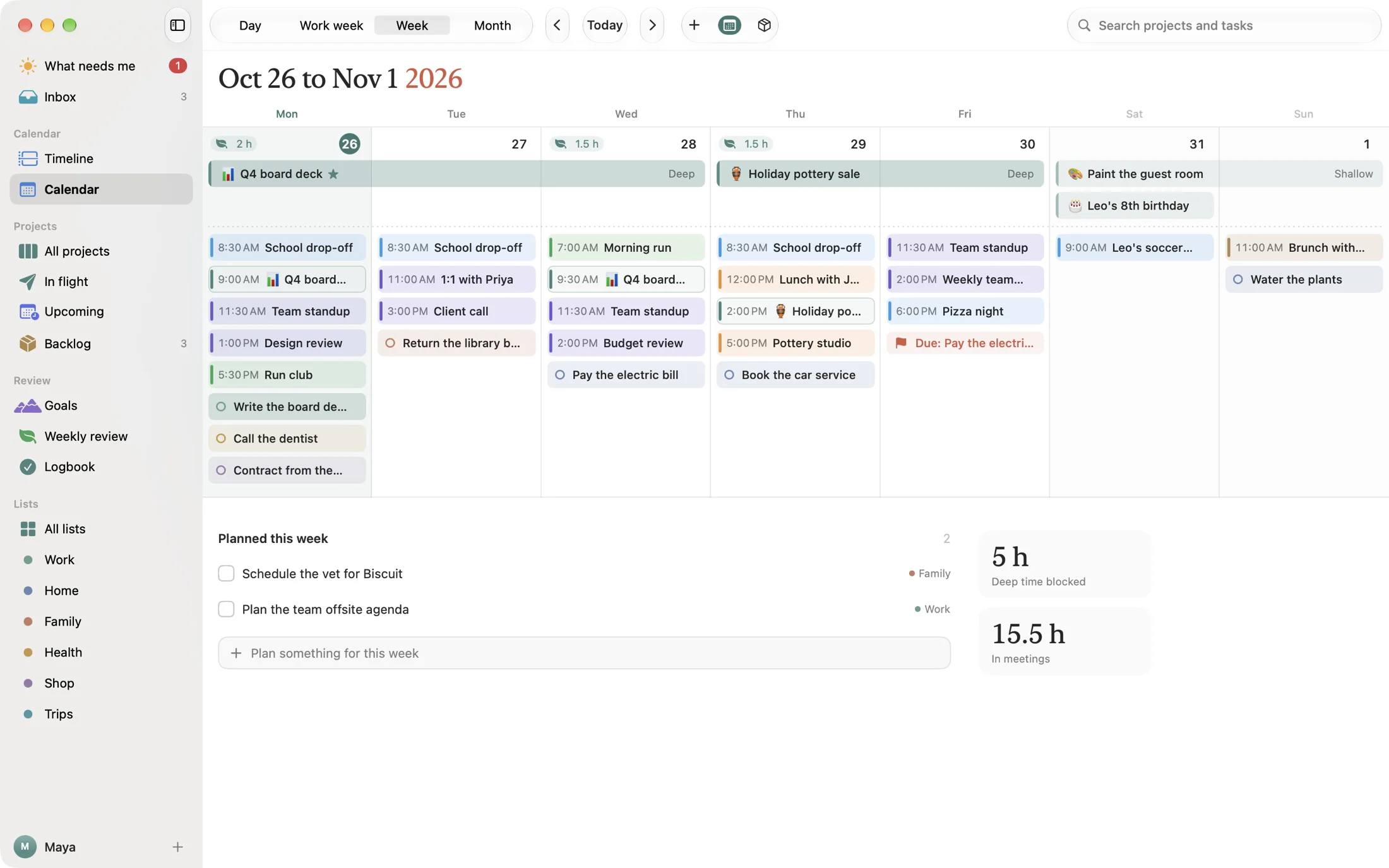Select the Trips list with teal dot

coord(101,714)
